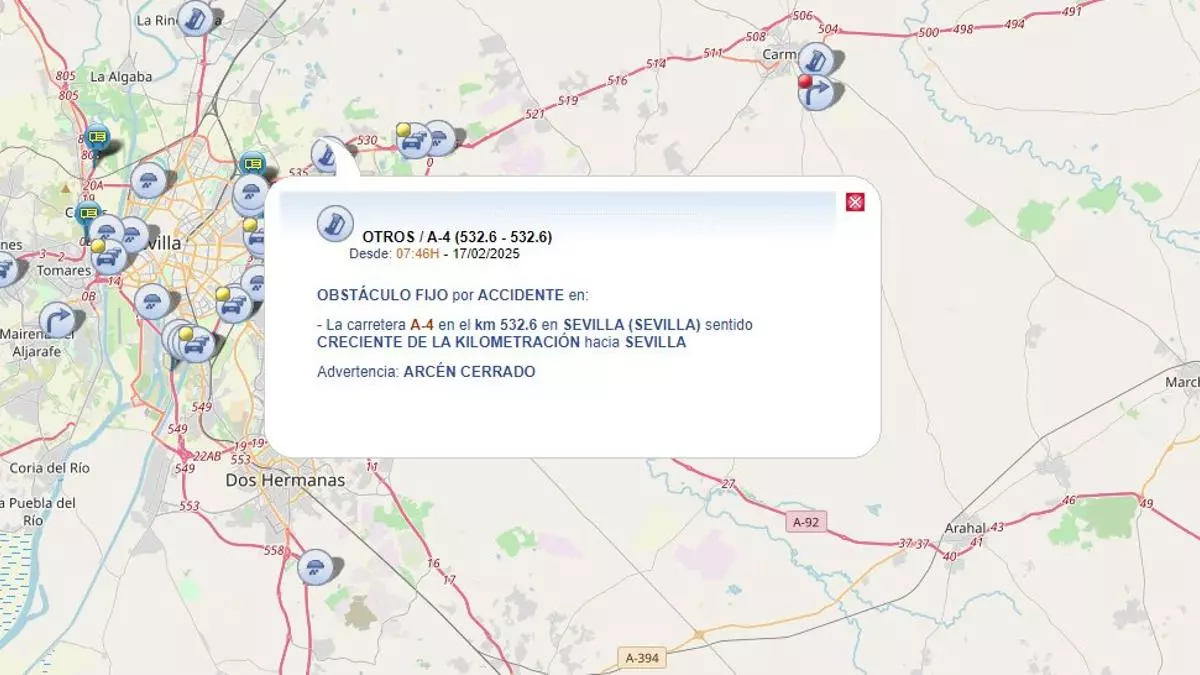Click the obstacle icon near La Rinconada
The height and width of the screenshot is (675, 1200).
197,18
